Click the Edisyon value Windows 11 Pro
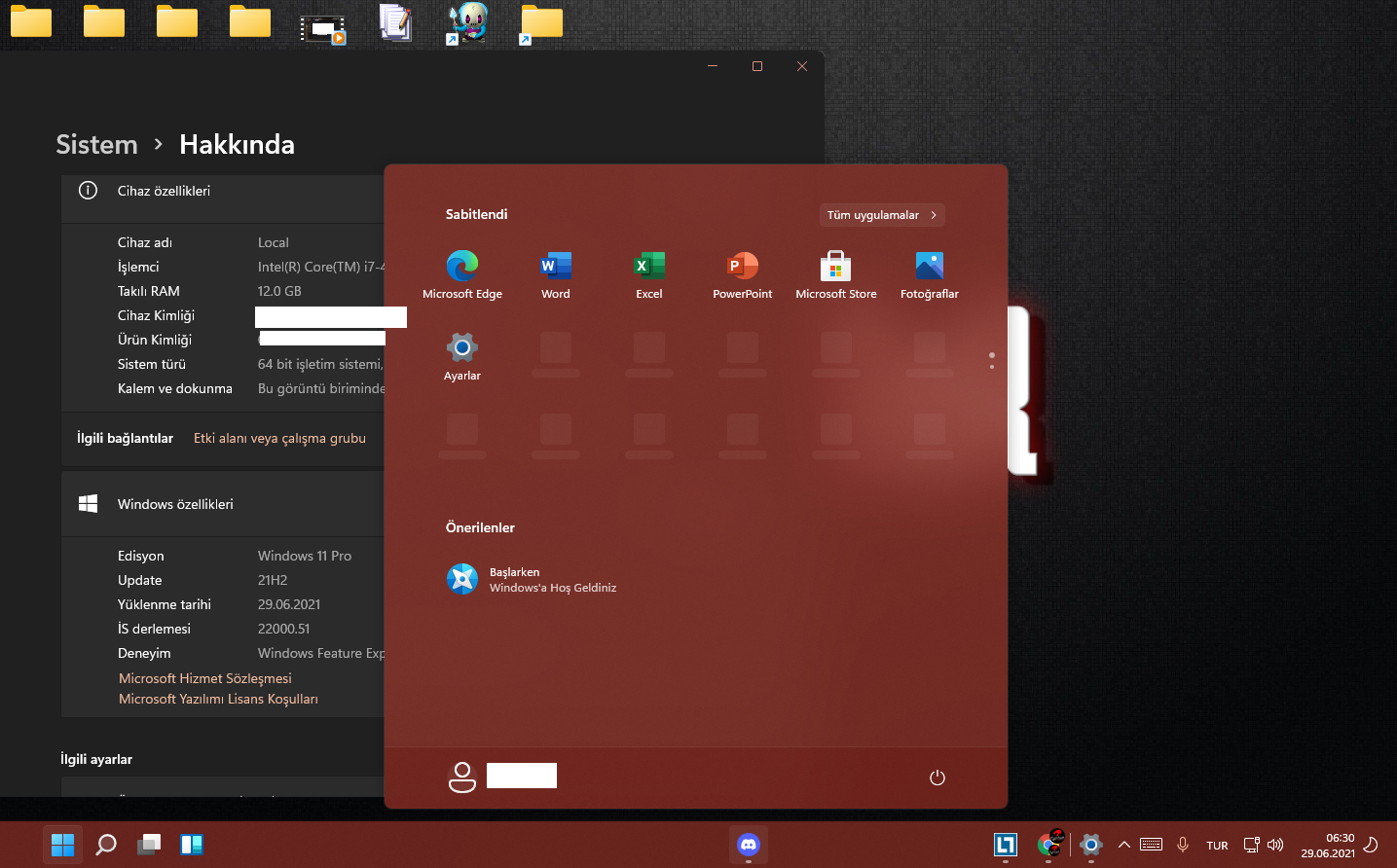The width and height of the screenshot is (1397, 868). tap(305, 556)
